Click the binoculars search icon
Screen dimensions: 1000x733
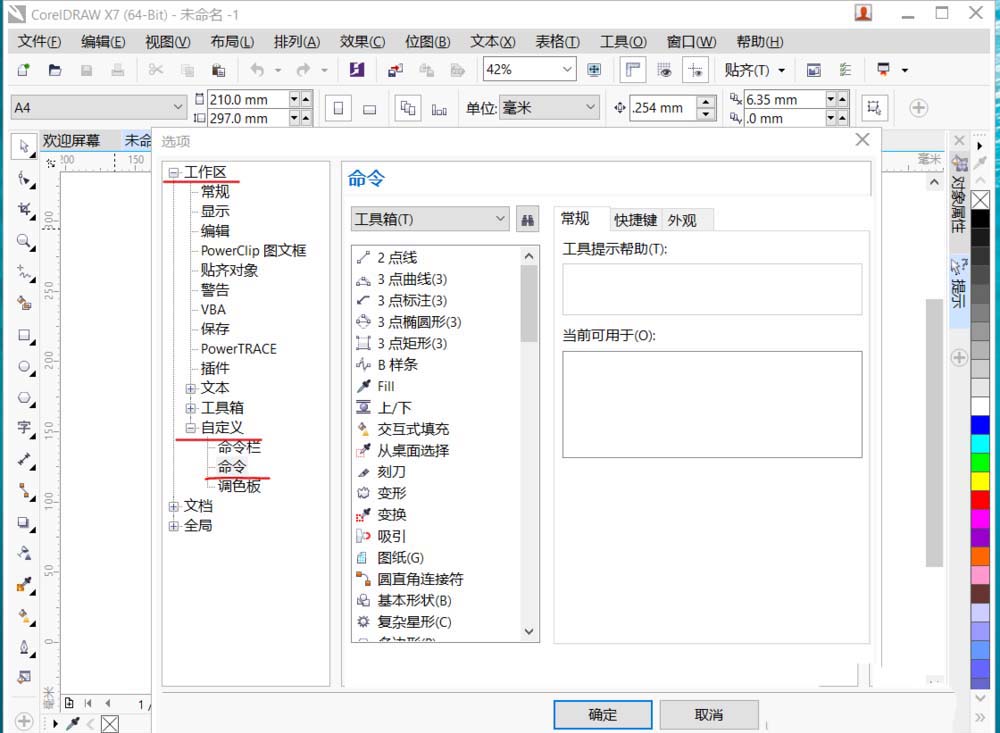[527, 219]
